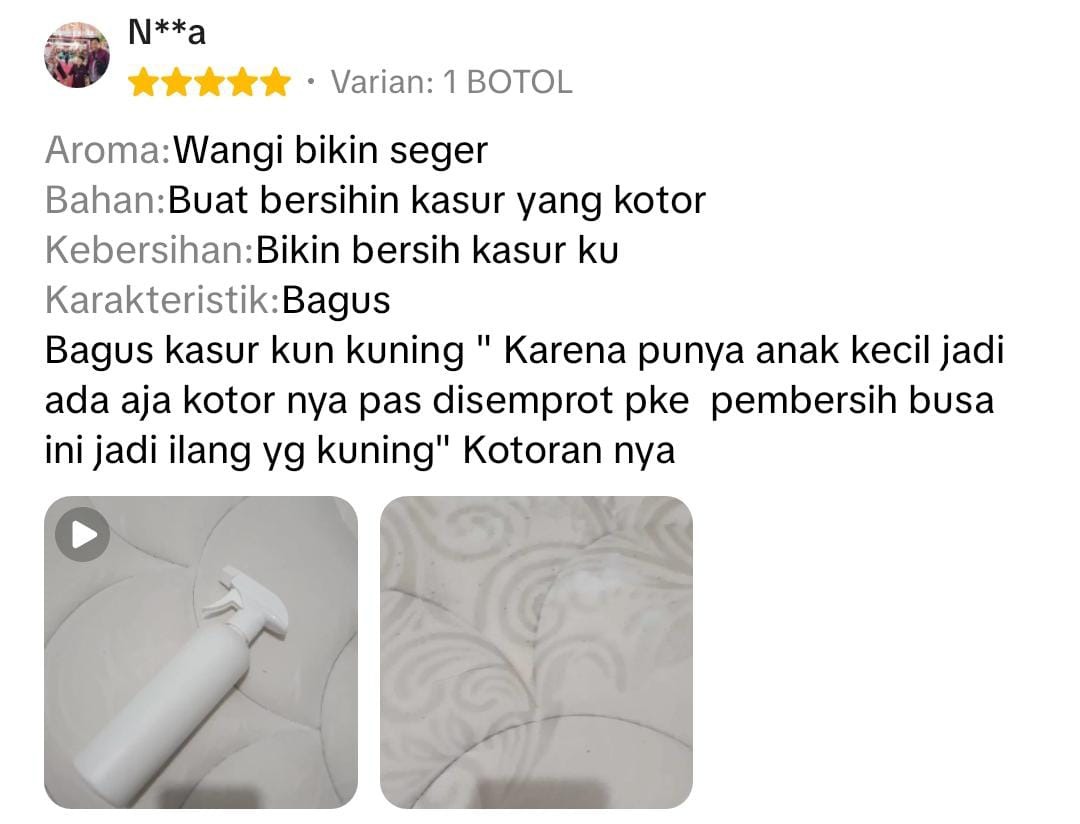Click the review text starting 'Bagus kasur'
1080x824 pixels.
pyautogui.click(x=524, y=400)
